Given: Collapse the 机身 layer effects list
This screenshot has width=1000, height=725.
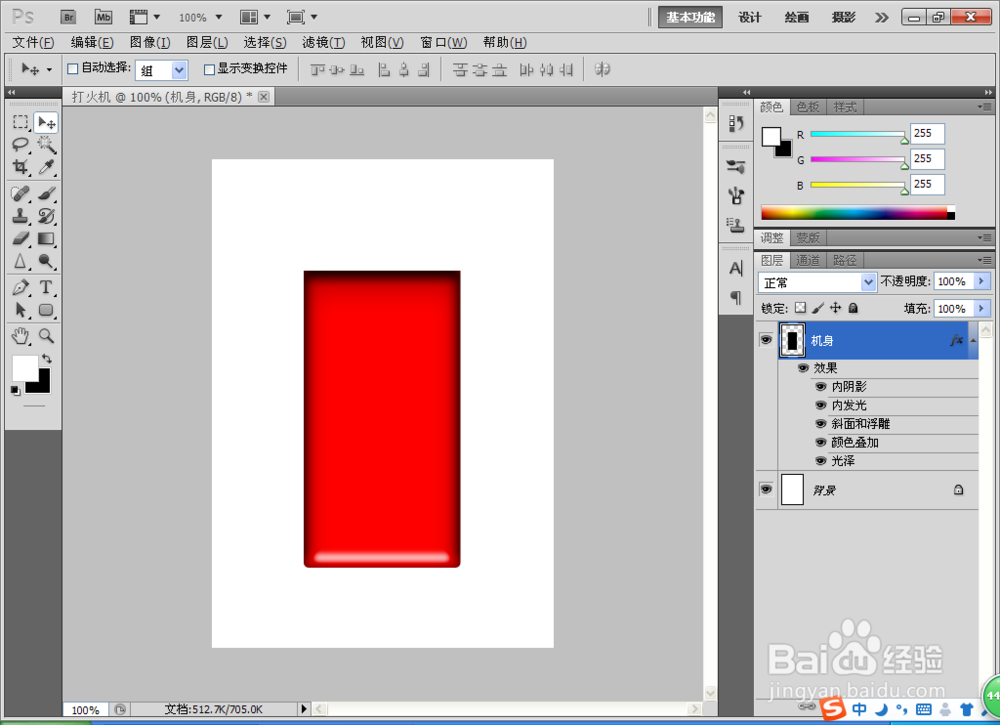Looking at the screenshot, I should tap(973, 341).
